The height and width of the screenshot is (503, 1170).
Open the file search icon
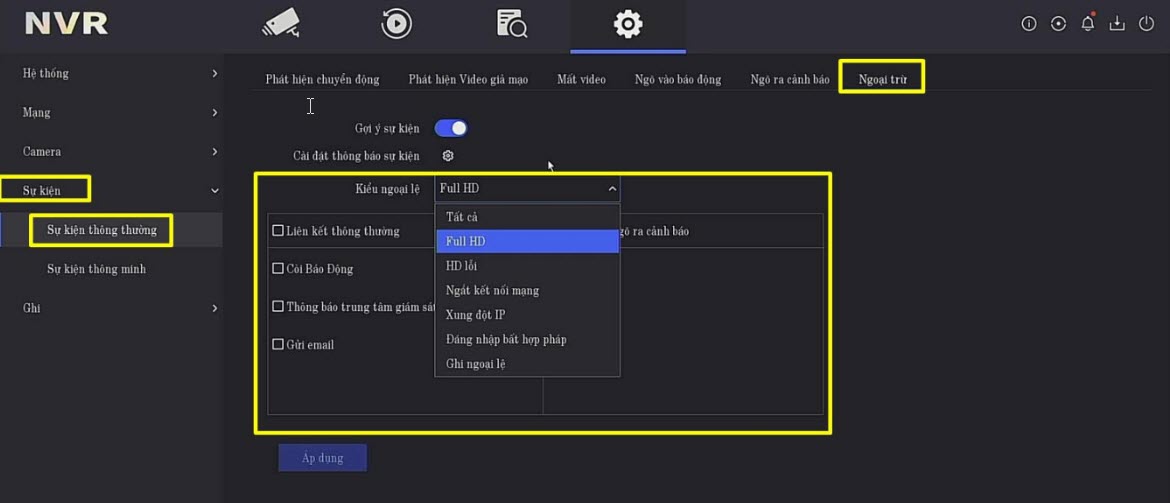point(512,23)
